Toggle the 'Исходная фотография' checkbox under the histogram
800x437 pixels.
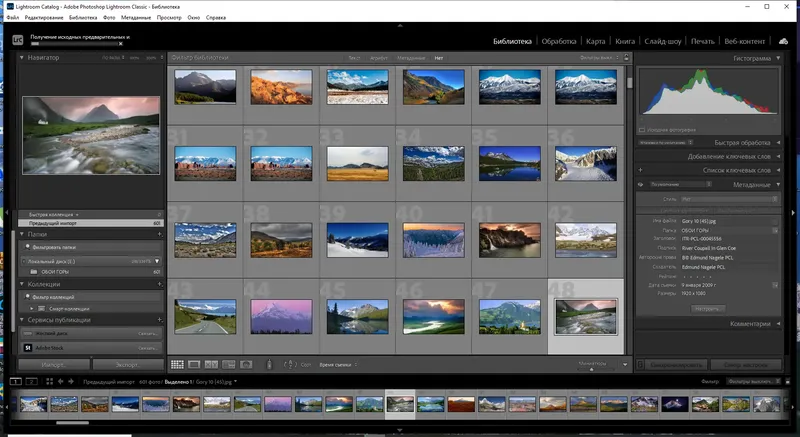pyautogui.click(x=642, y=129)
